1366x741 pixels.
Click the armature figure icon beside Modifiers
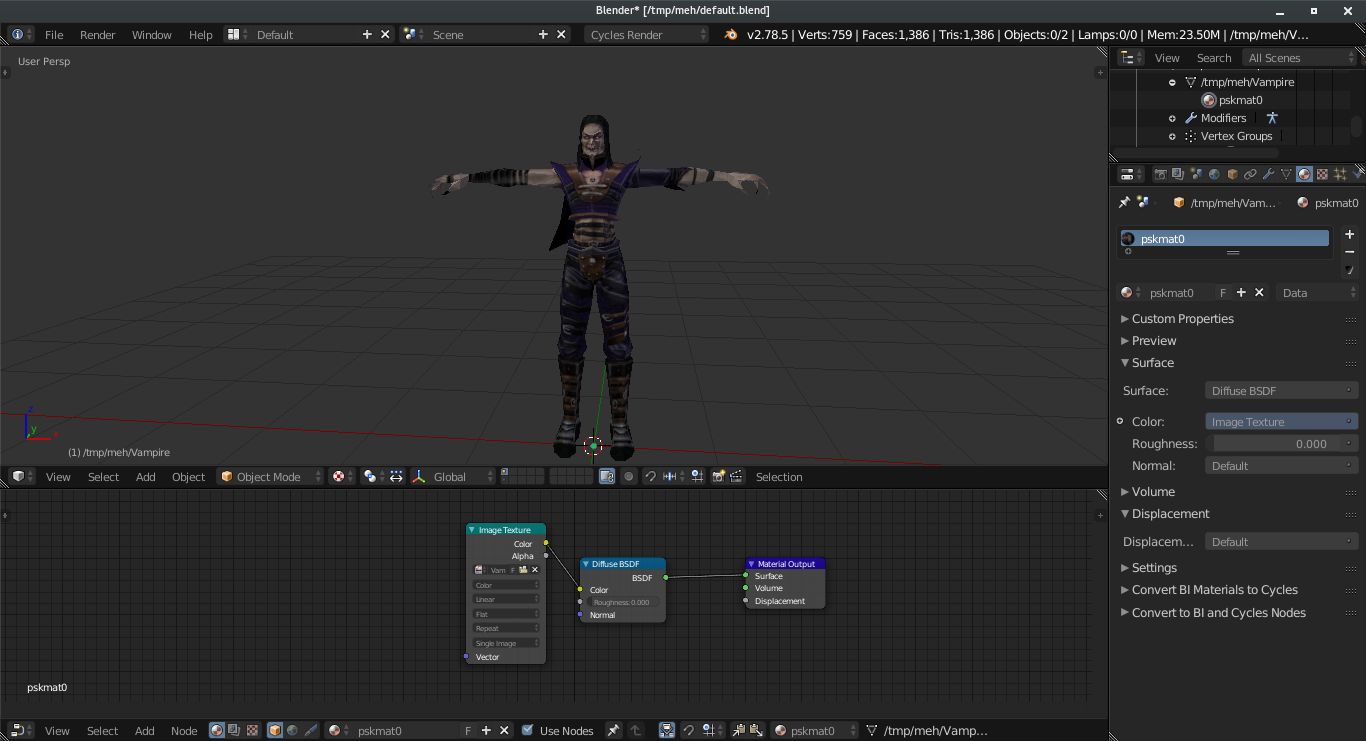click(1272, 118)
